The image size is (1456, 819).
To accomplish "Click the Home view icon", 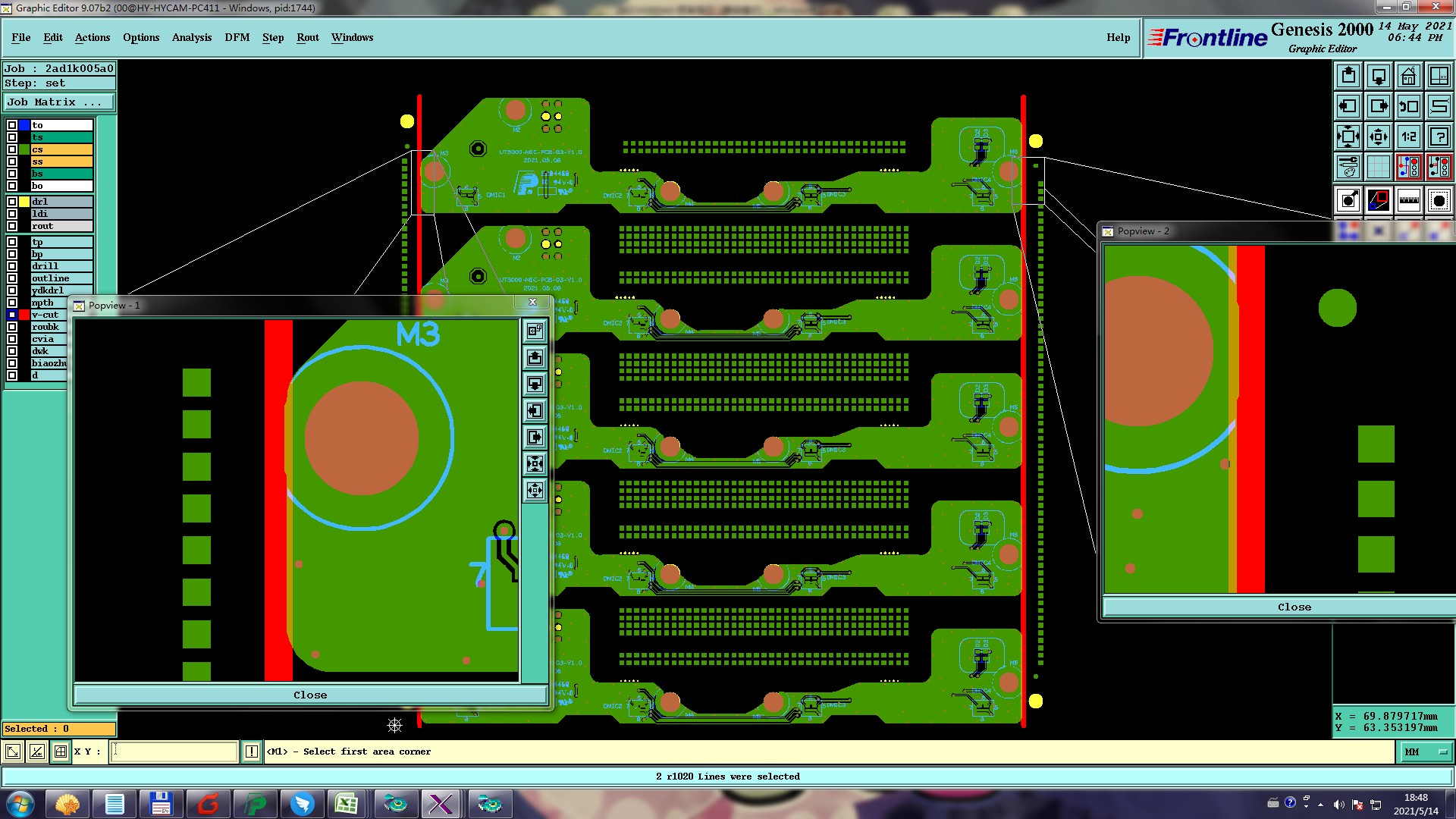I will pyautogui.click(x=1408, y=76).
